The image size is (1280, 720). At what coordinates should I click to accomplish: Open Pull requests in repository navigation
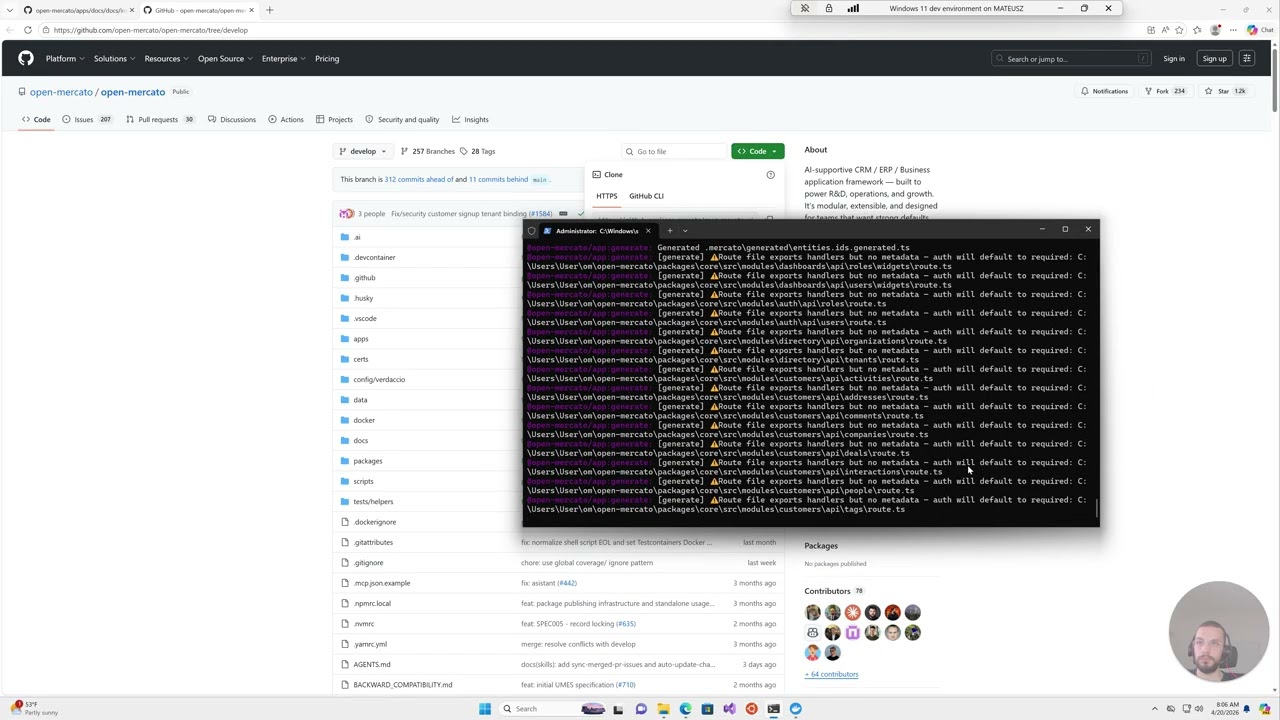pos(159,119)
